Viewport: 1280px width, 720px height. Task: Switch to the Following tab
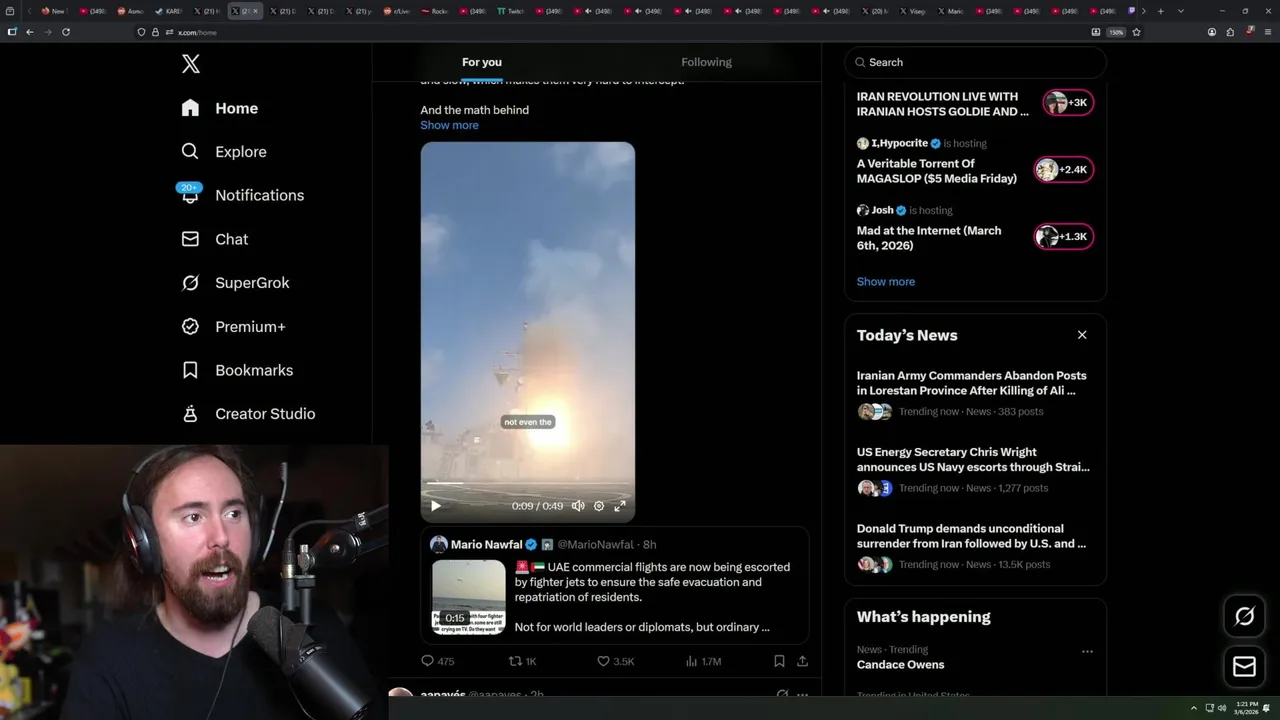click(707, 62)
